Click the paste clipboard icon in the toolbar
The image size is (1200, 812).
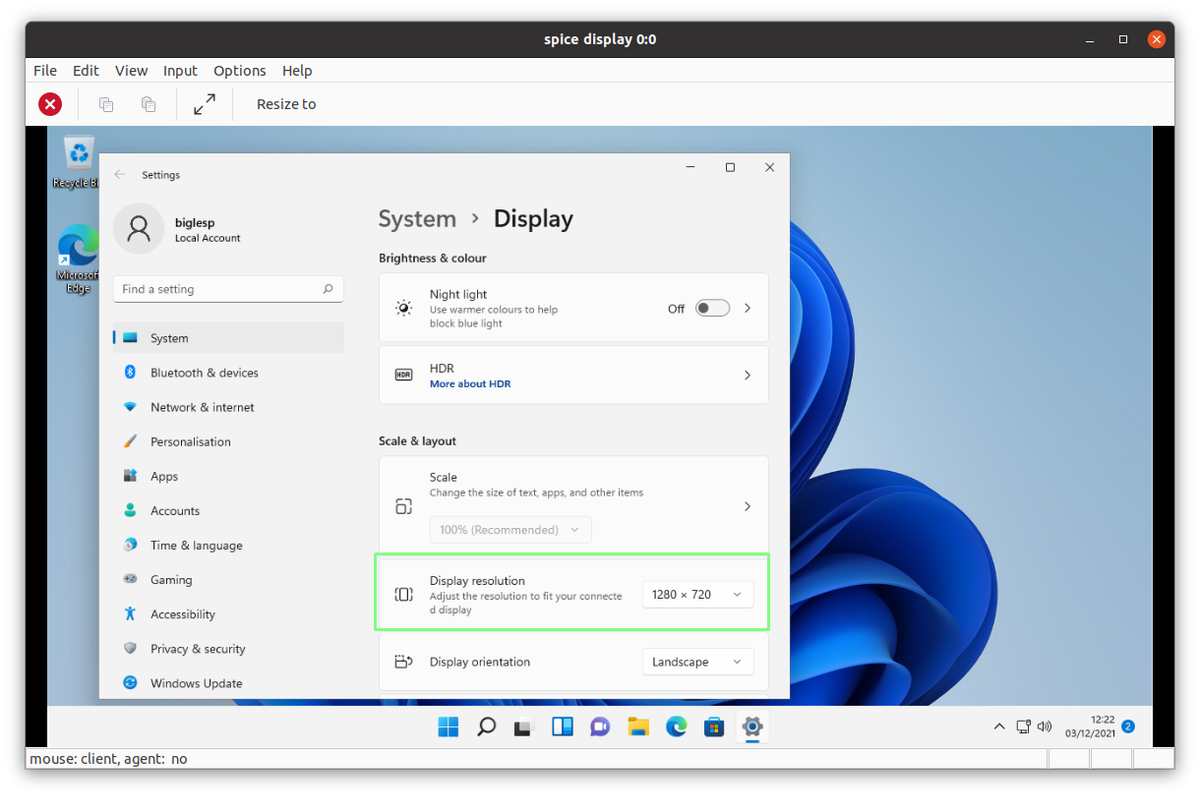pyautogui.click(x=148, y=103)
